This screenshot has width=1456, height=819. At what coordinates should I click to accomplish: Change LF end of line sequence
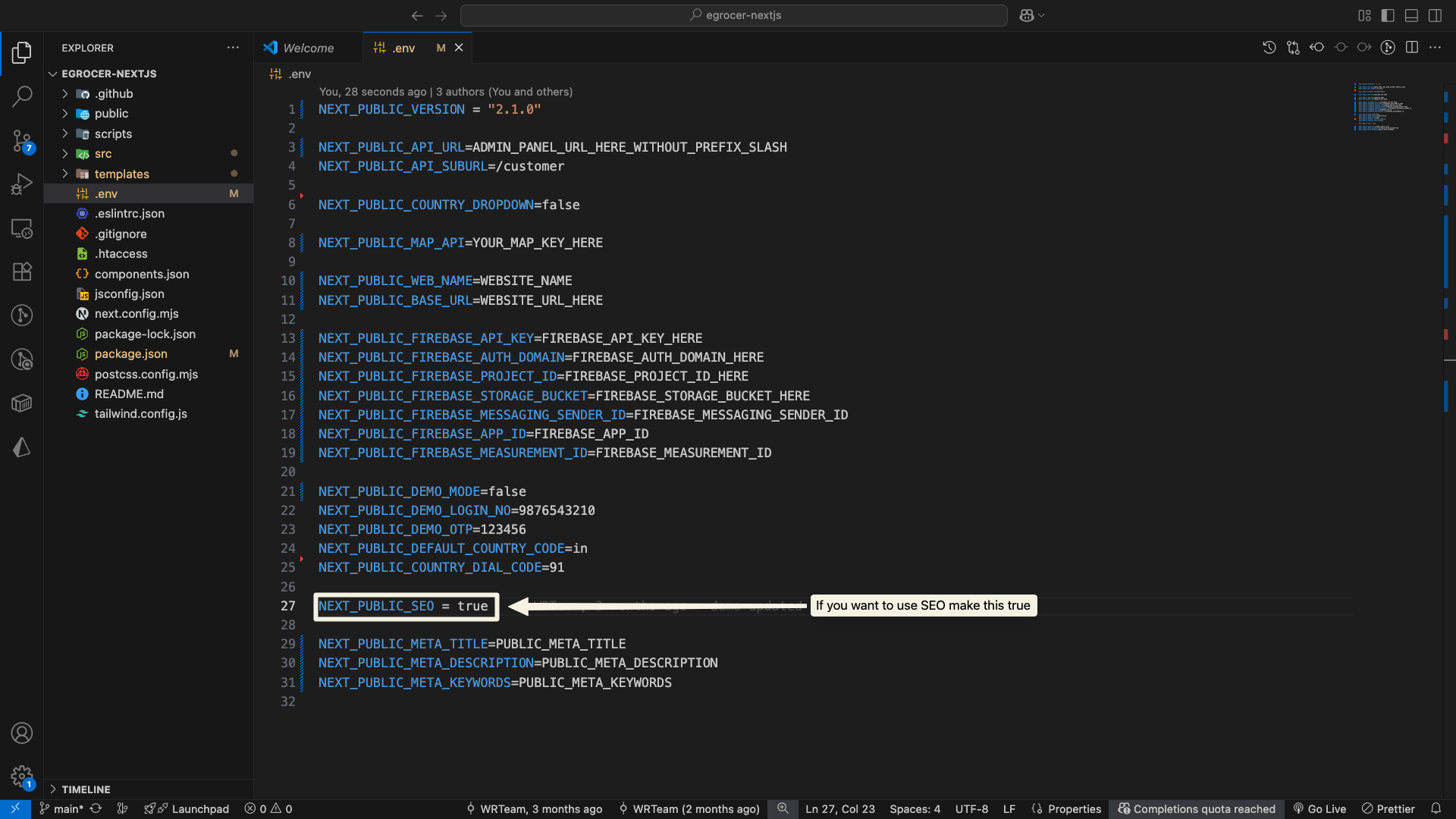[x=1009, y=809]
